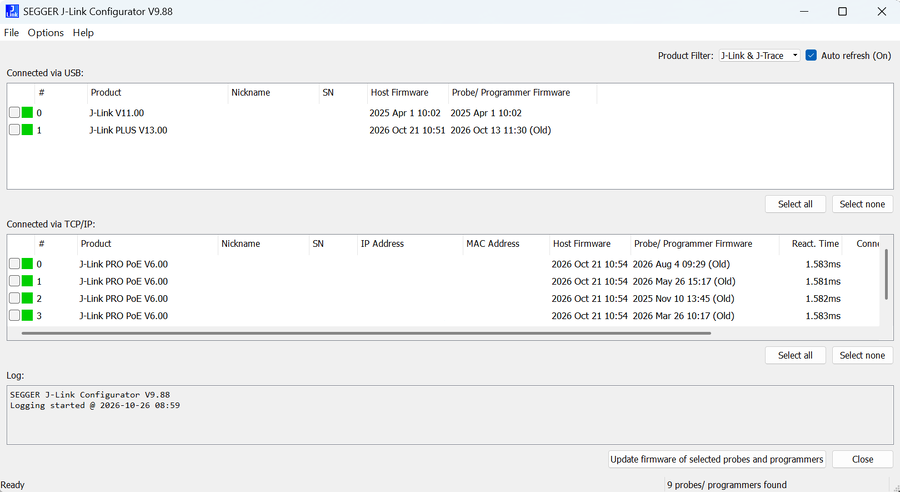
Task: Click green status indicator of TCP/IP probe row 1
Action: tap(27, 281)
